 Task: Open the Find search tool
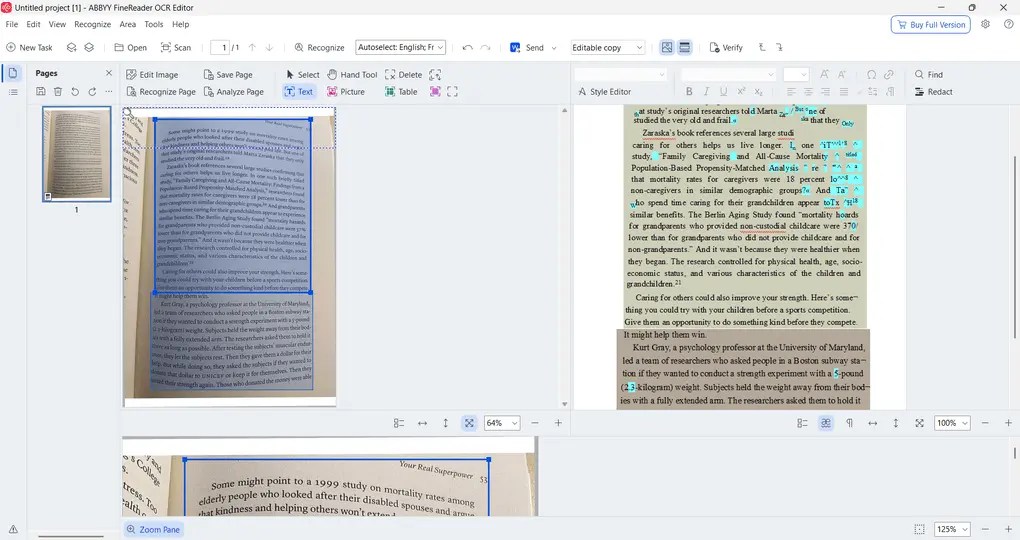click(x=928, y=75)
